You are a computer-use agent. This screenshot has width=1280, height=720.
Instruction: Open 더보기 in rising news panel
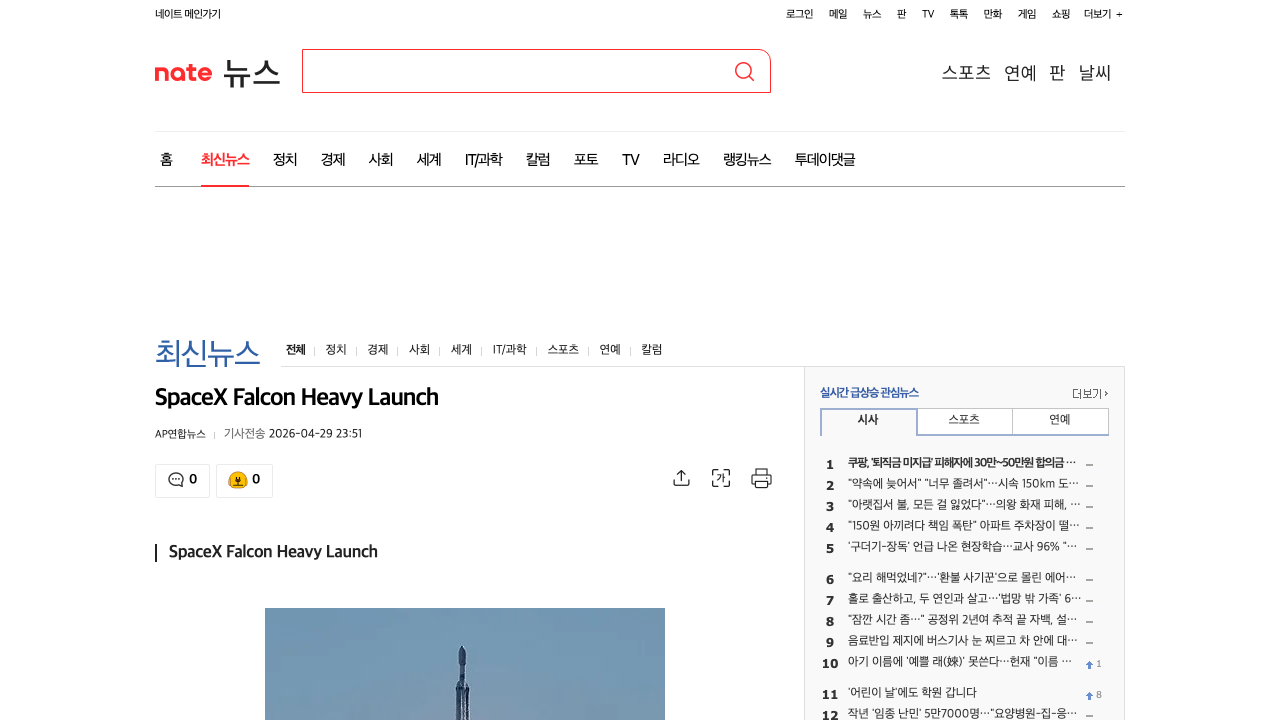point(1090,393)
